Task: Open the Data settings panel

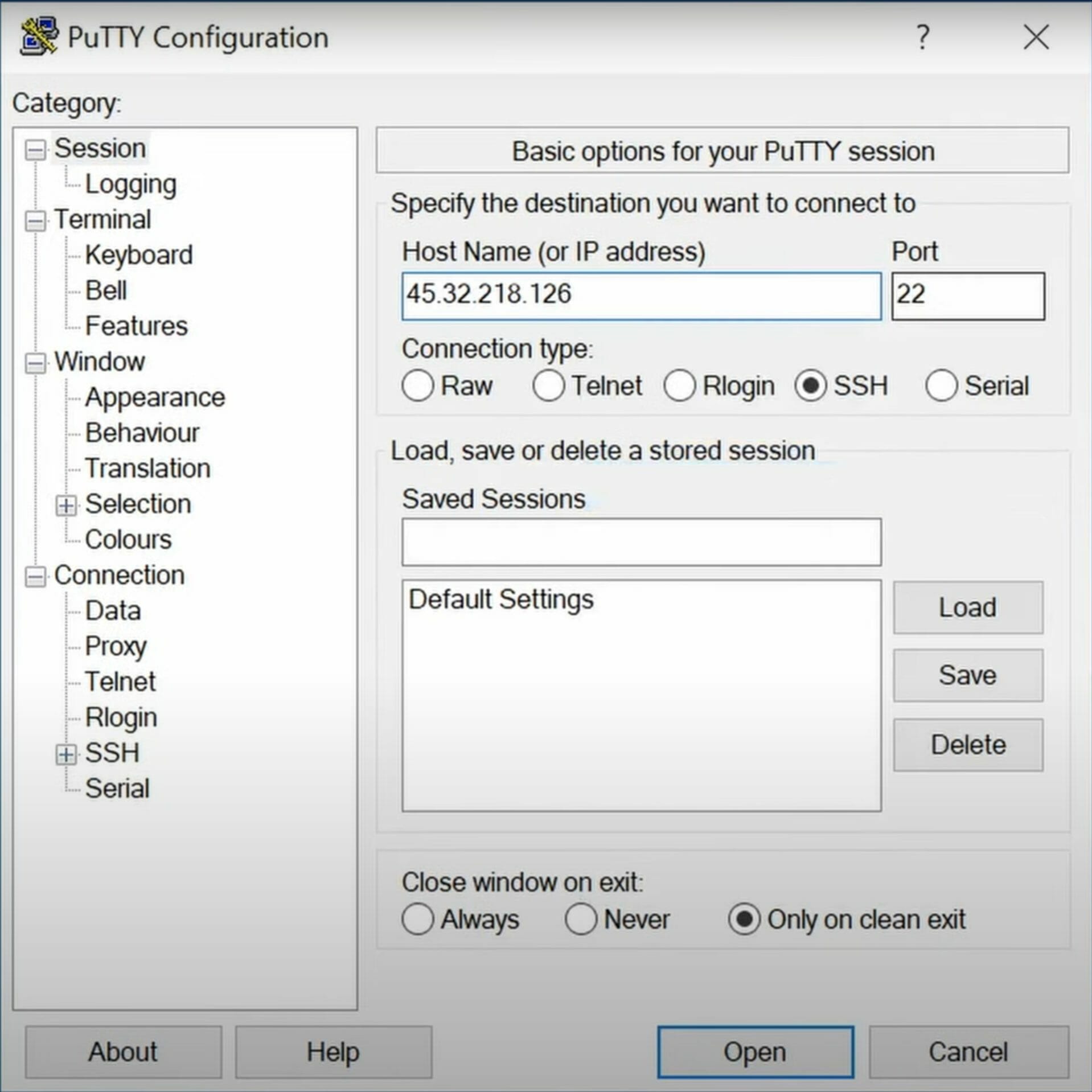Action: click(113, 610)
